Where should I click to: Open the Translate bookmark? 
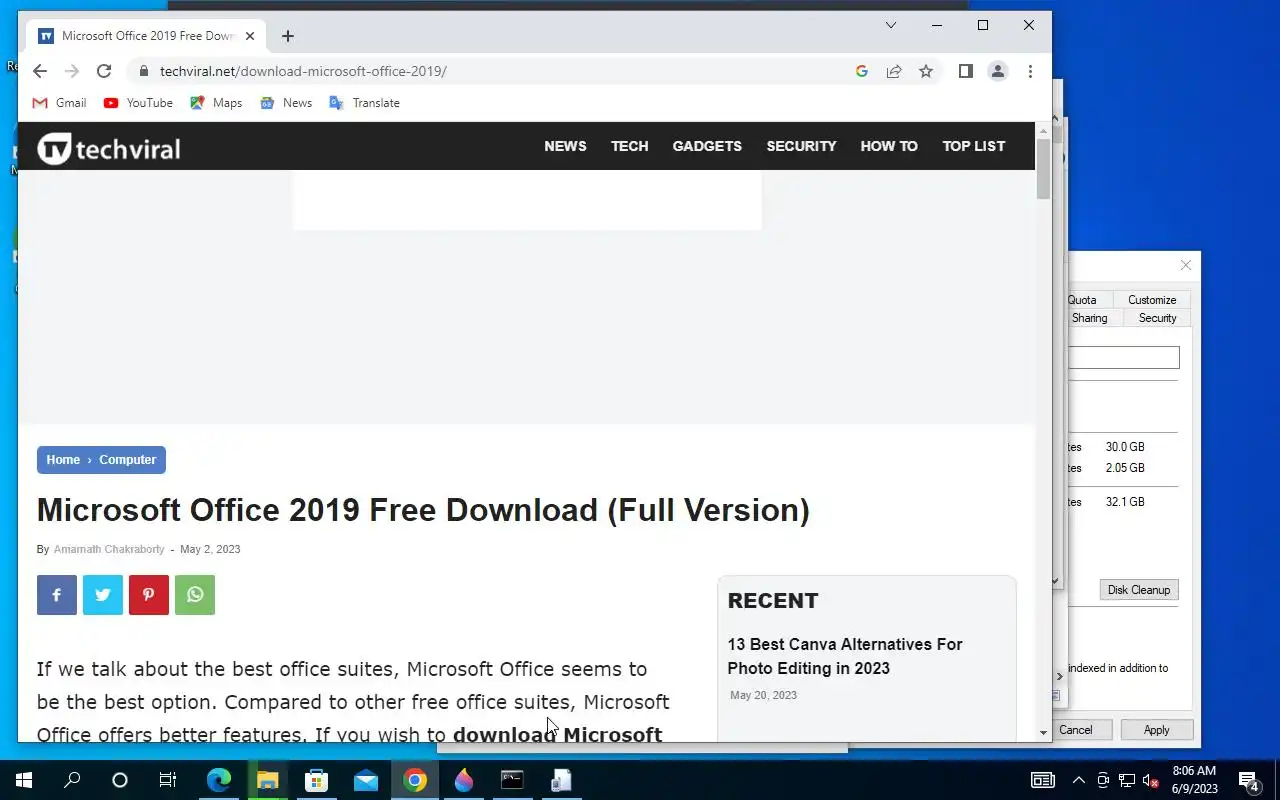pyautogui.click(x=364, y=103)
